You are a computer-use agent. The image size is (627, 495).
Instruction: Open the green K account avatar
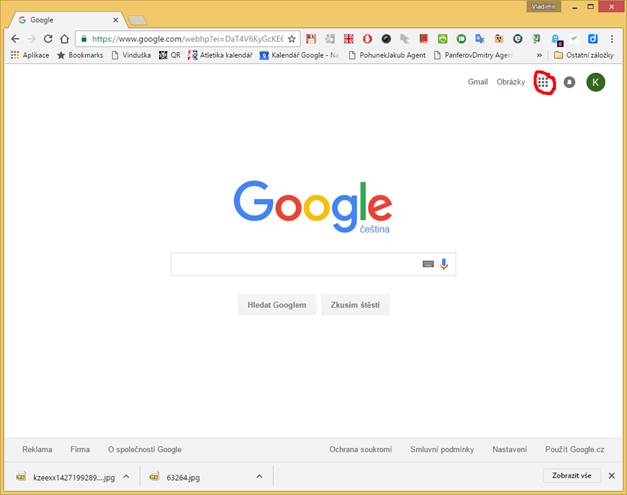[x=595, y=82]
